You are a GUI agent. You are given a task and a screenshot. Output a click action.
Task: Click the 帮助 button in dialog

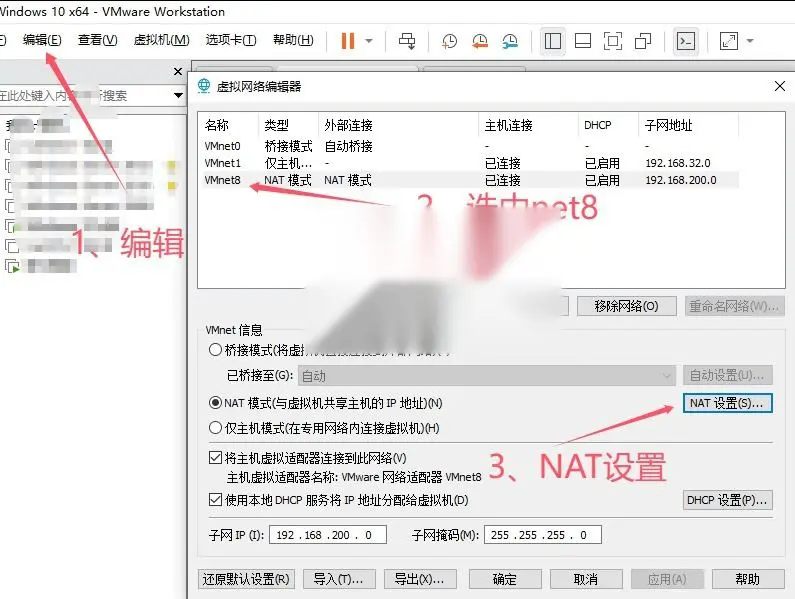[748, 579]
